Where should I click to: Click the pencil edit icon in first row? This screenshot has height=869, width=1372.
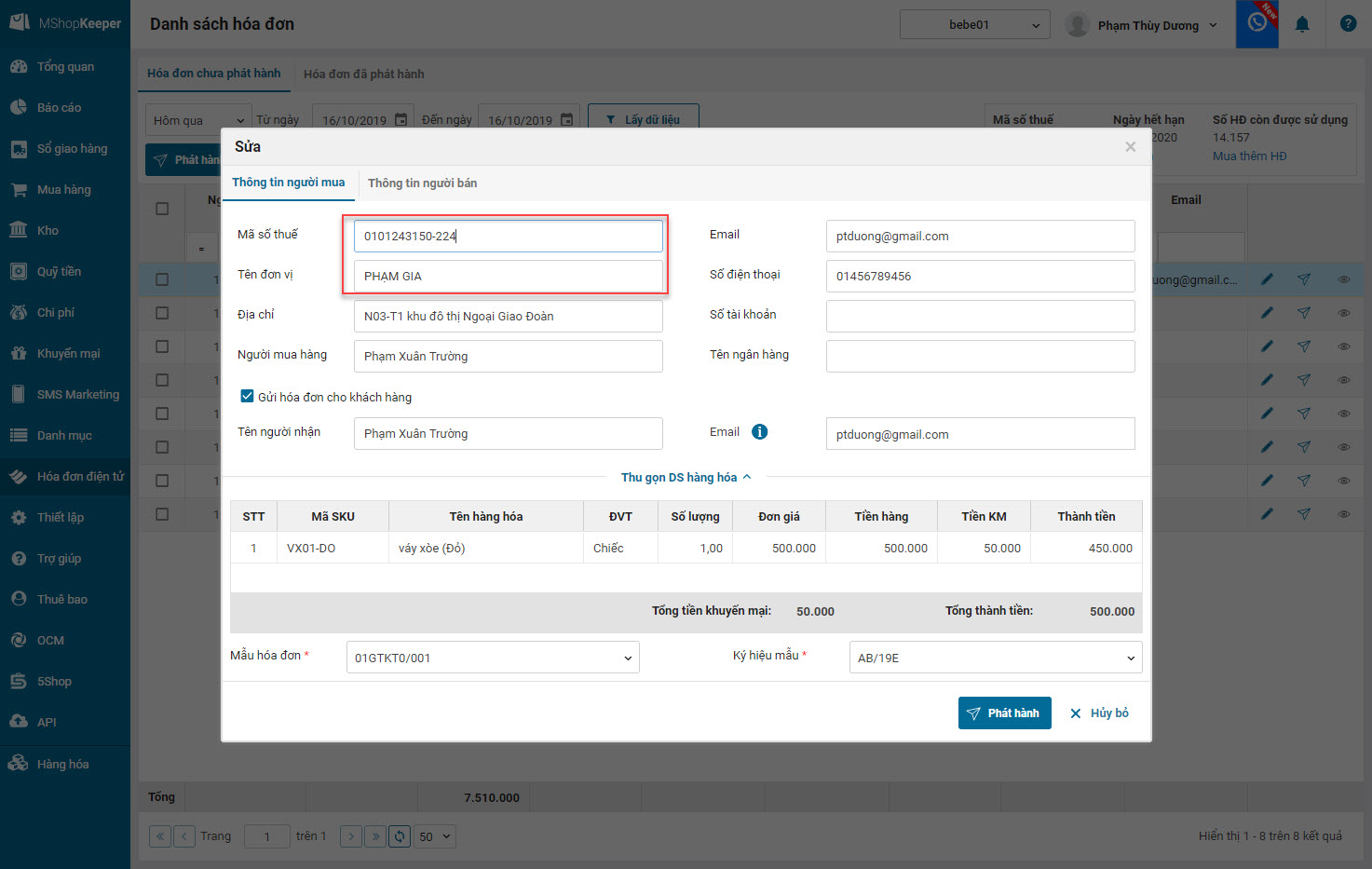(1267, 279)
